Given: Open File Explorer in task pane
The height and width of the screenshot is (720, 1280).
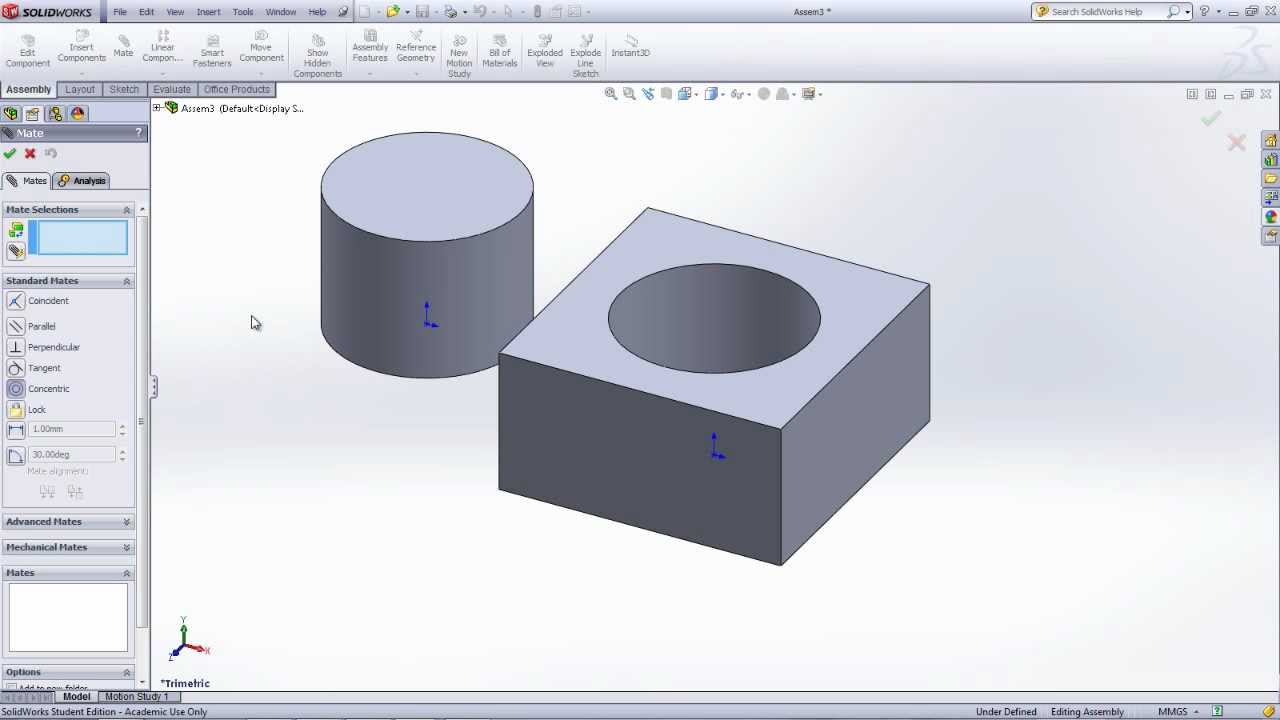Looking at the screenshot, I should click(1270, 179).
